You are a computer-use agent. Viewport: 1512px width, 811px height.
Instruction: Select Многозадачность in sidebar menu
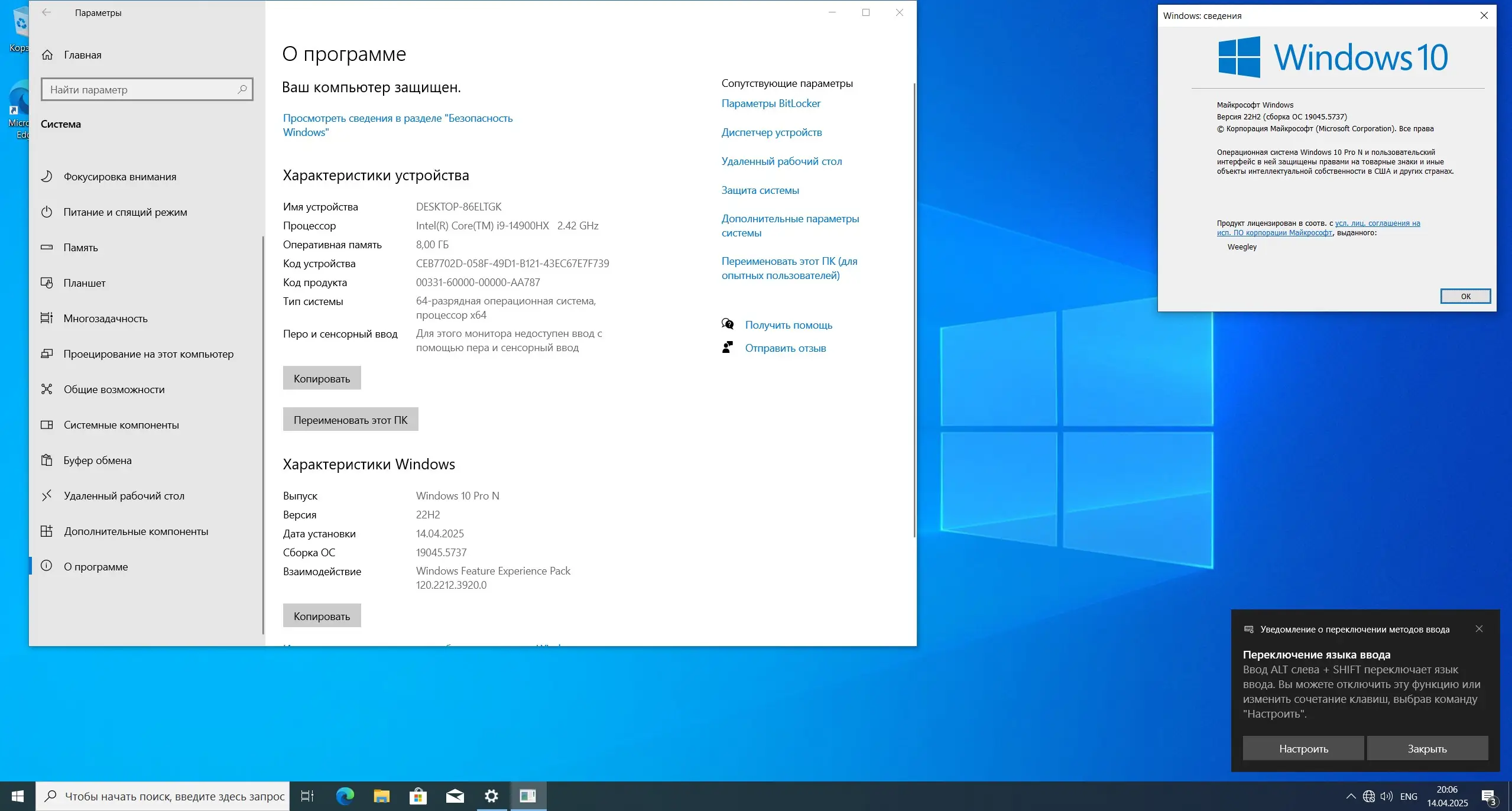coord(105,319)
